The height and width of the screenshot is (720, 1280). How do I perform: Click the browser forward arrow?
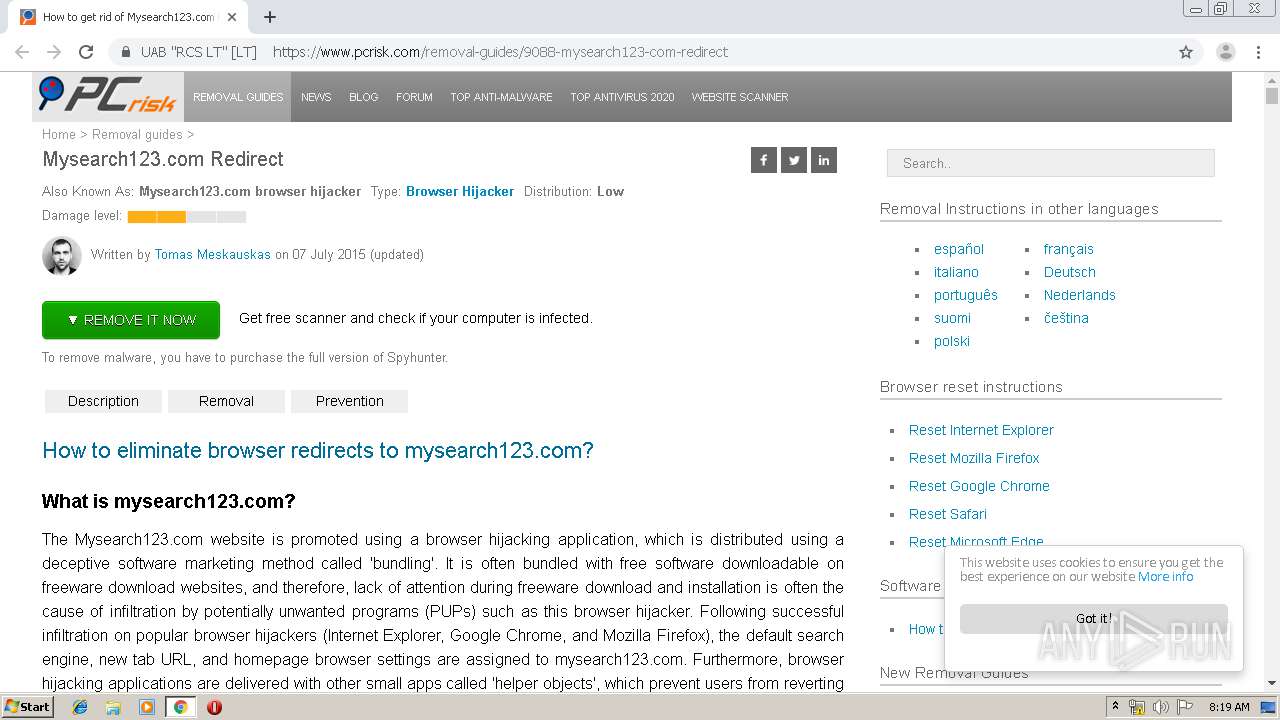54,52
